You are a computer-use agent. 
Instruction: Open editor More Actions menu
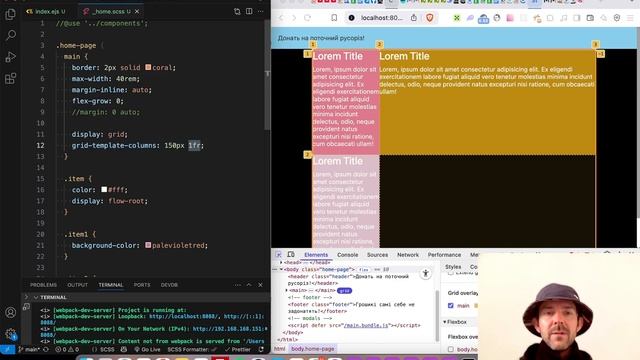coord(261,11)
